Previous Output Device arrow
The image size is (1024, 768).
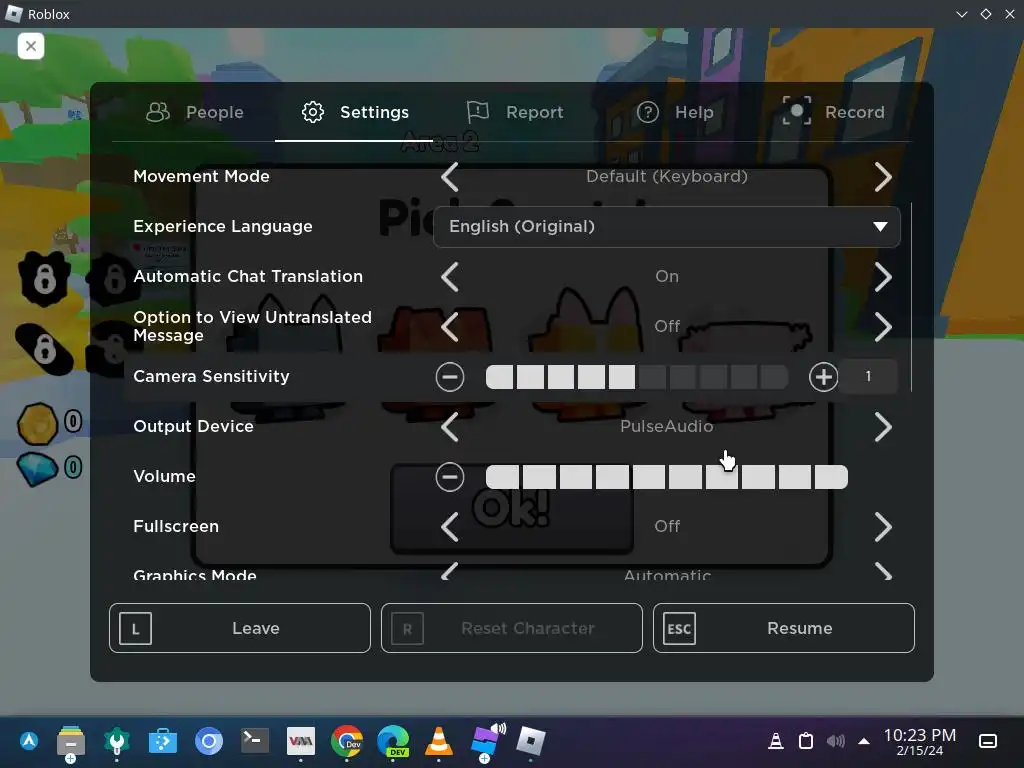449,427
